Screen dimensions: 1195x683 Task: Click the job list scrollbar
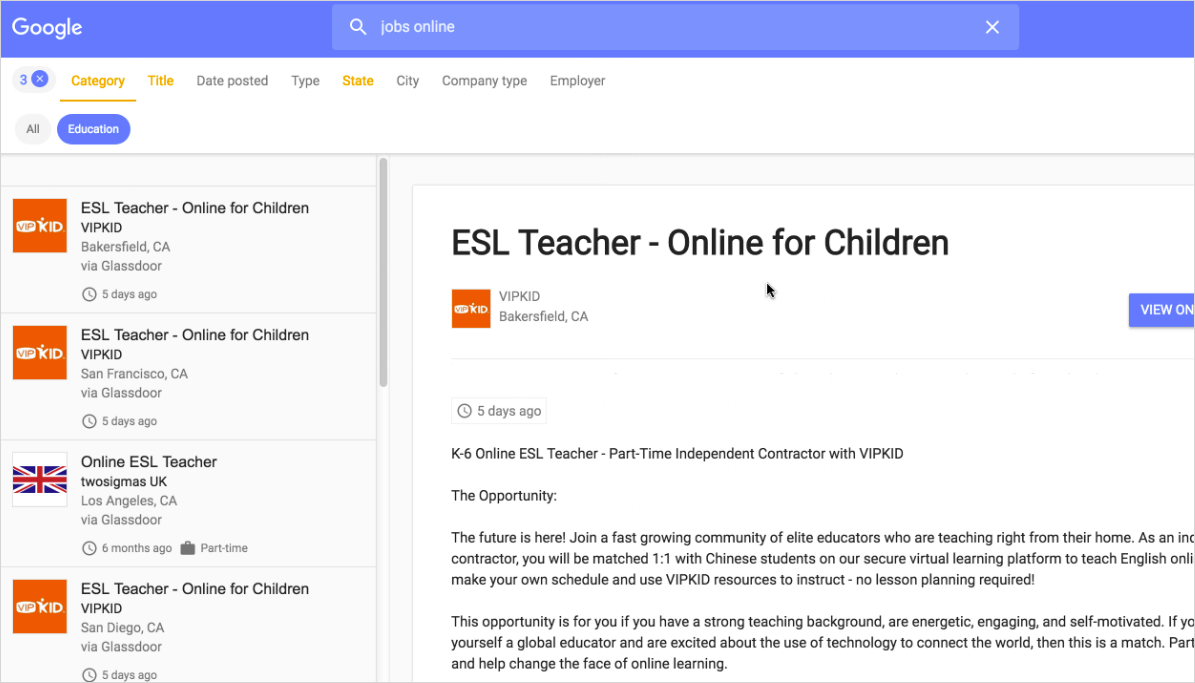click(x=383, y=272)
